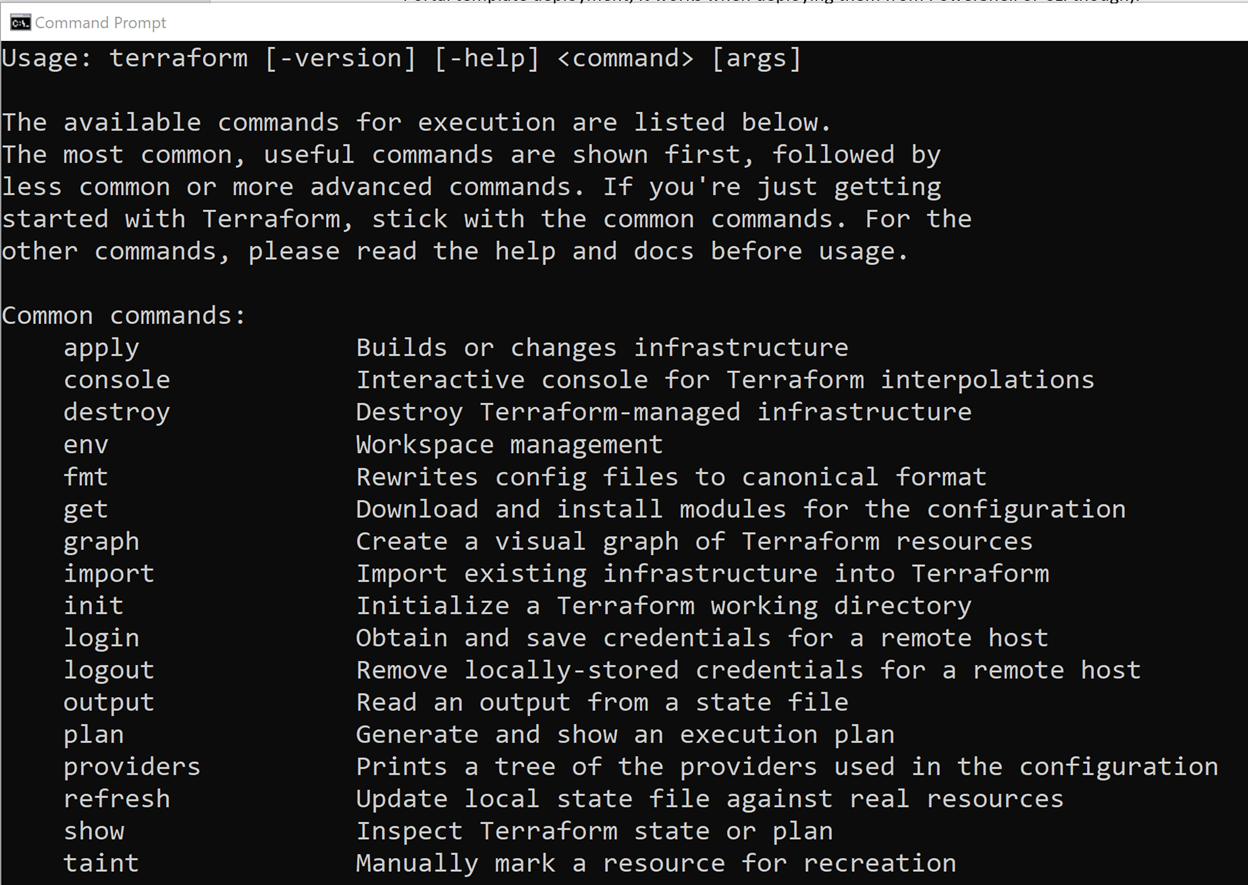Click 'Import existing infrastructure into Terraform'

pos(702,574)
